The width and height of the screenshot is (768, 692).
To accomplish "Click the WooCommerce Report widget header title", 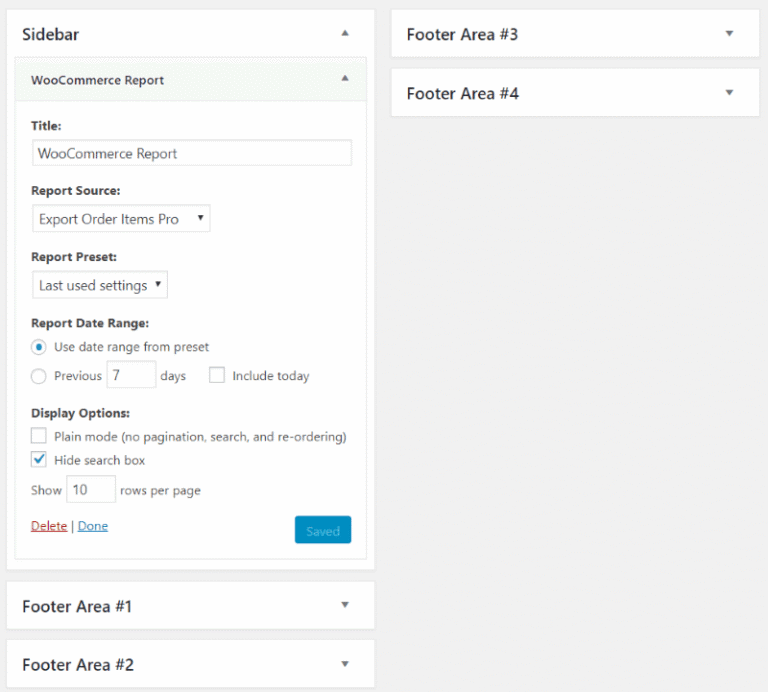I will tap(97, 80).
